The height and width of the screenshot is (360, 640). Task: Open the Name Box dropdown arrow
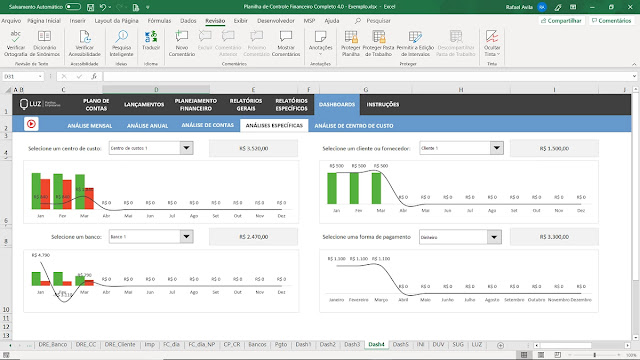(40, 76)
